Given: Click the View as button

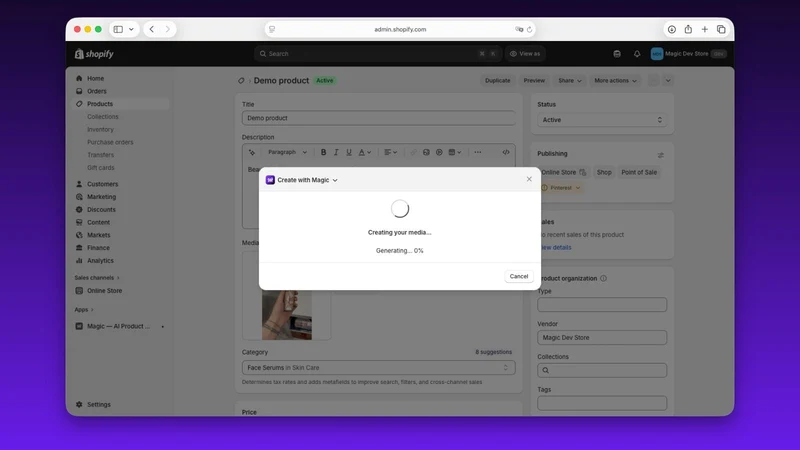Looking at the screenshot, I should point(525,54).
